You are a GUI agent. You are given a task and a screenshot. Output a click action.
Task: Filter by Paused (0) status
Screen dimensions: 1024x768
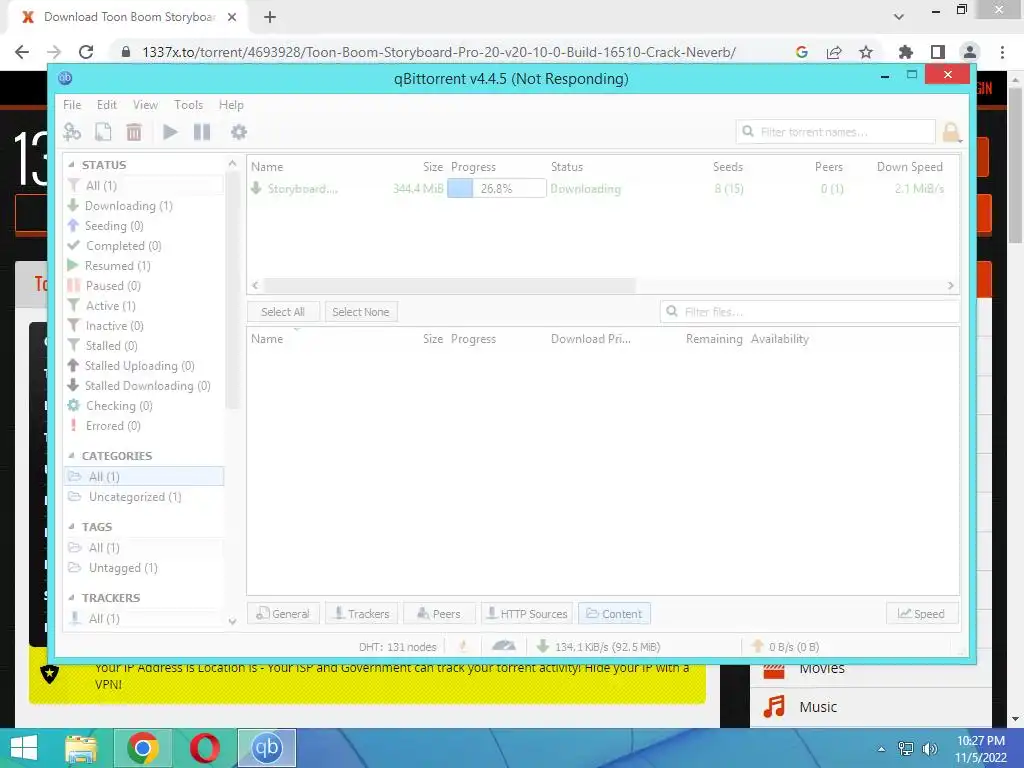(x=113, y=286)
